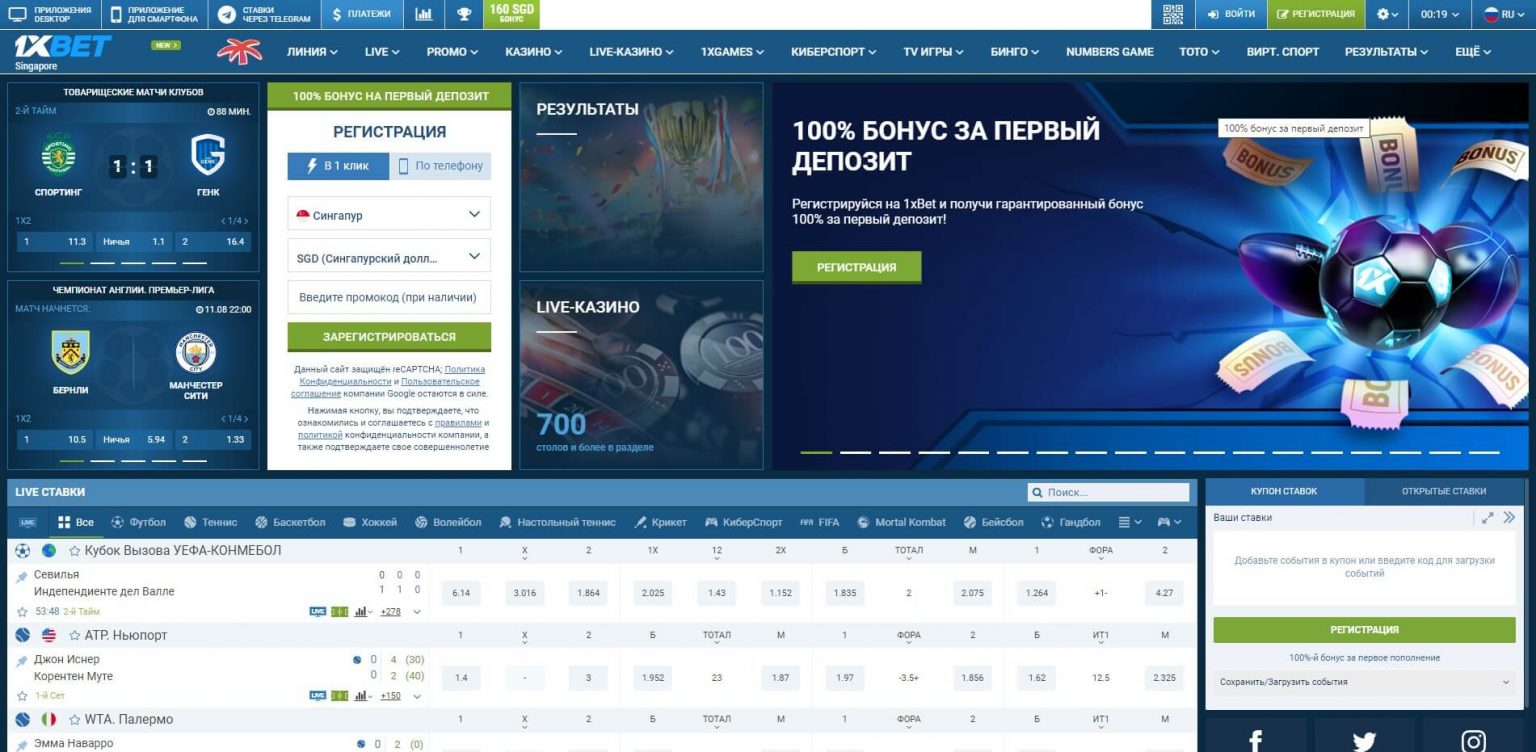The height and width of the screenshot is (752, 1536).
Task: Click the trophy icon in top bar
Action: (464, 14)
